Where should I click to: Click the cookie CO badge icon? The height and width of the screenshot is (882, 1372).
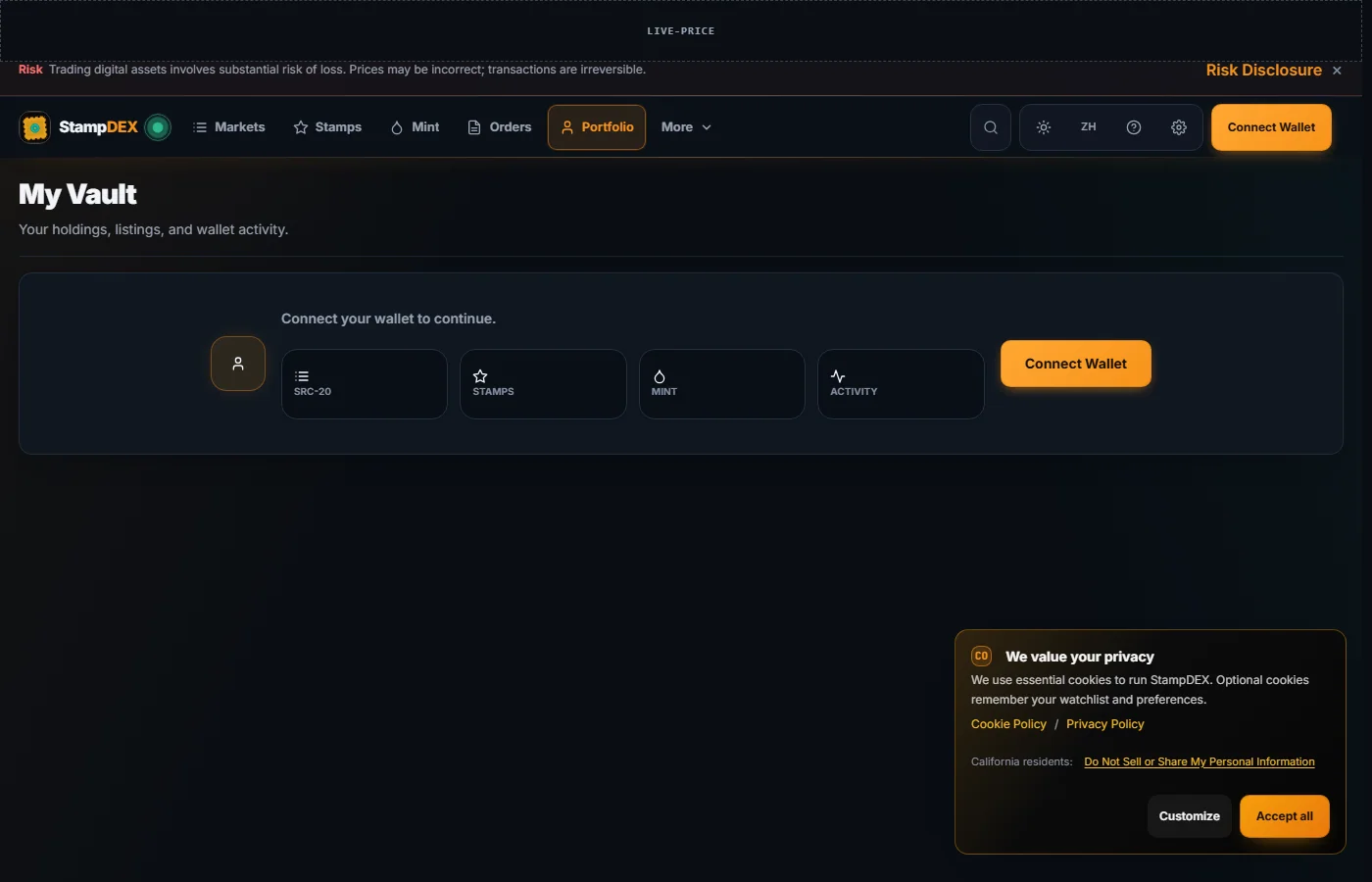[981, 657]
